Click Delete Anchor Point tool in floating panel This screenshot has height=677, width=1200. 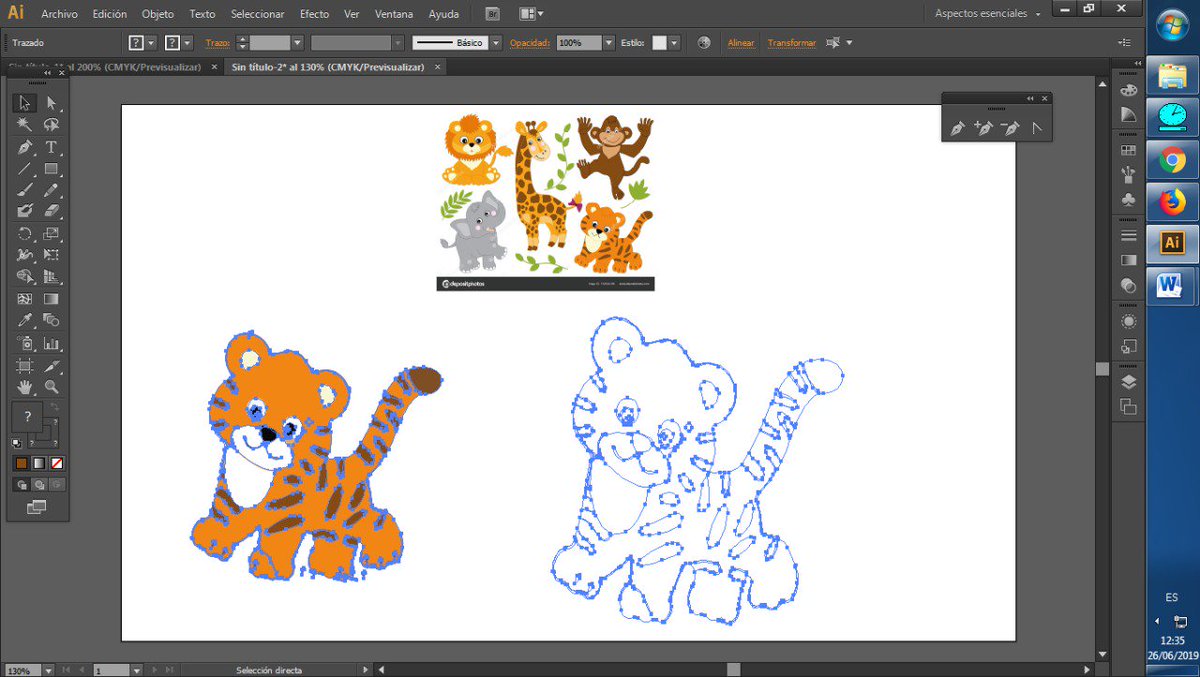pyautogui.click(x=1010, y=128)
